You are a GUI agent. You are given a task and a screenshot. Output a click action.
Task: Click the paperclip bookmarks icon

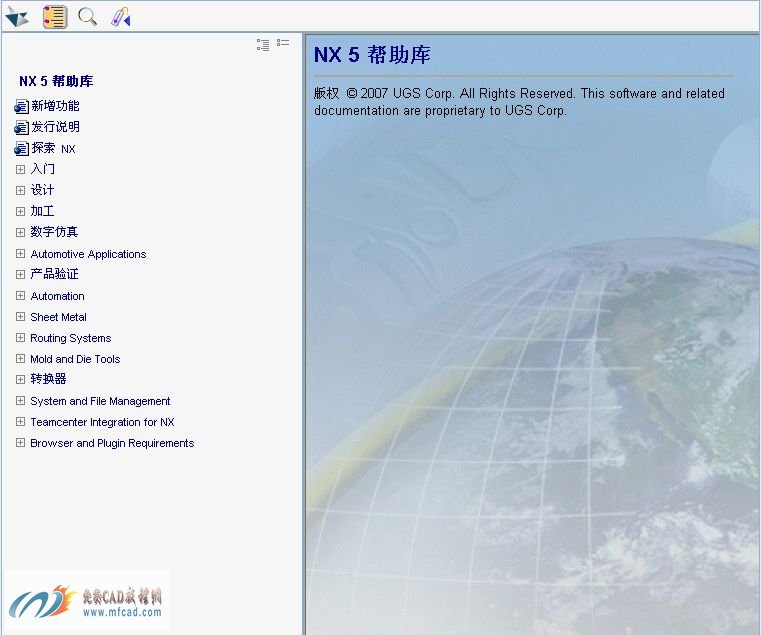(x=121, y=17)
